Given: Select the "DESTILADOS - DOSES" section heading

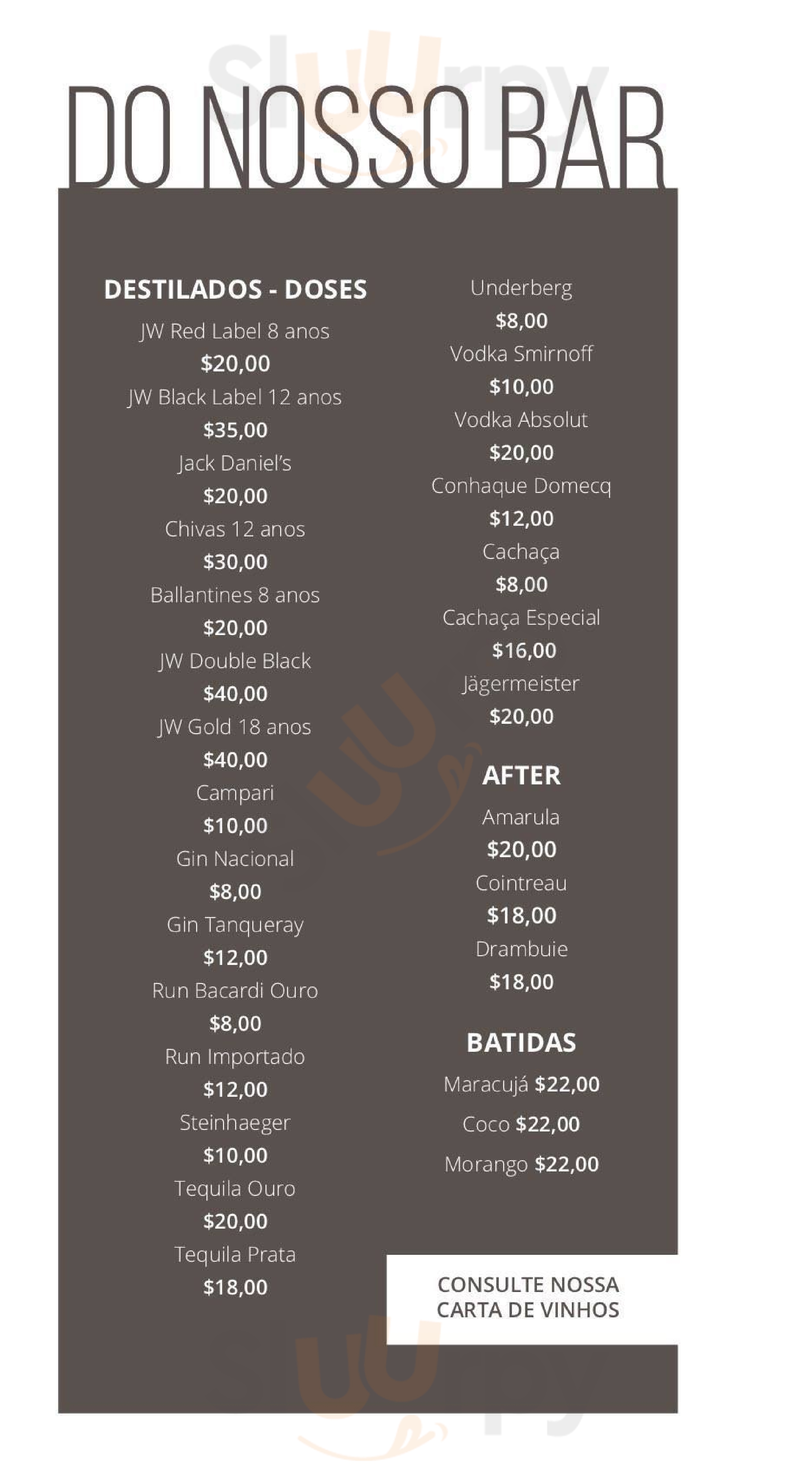Looking at the screenshot, I should (235, 290).
